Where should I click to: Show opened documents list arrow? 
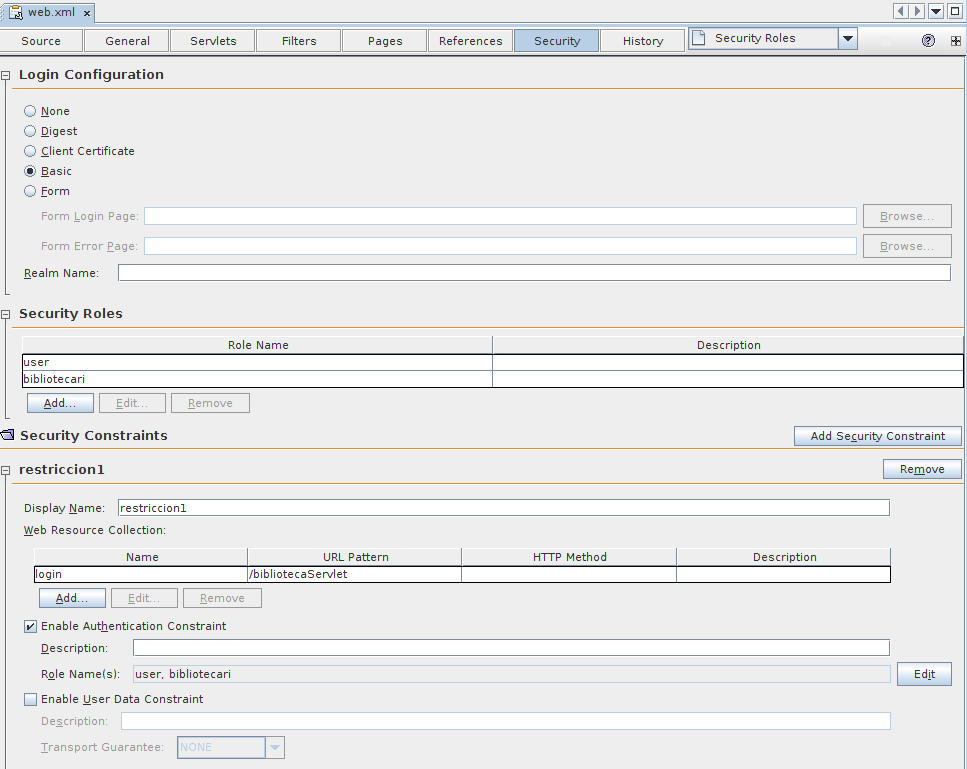[x=936, y=11]
